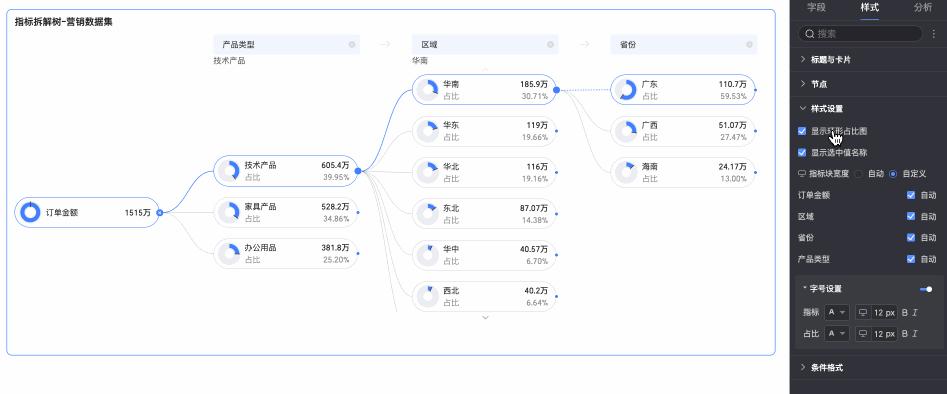The width and height of the screenshot is (947, 394).
Task: Remove the 区域 dimension header
Action: coord(550,45)
